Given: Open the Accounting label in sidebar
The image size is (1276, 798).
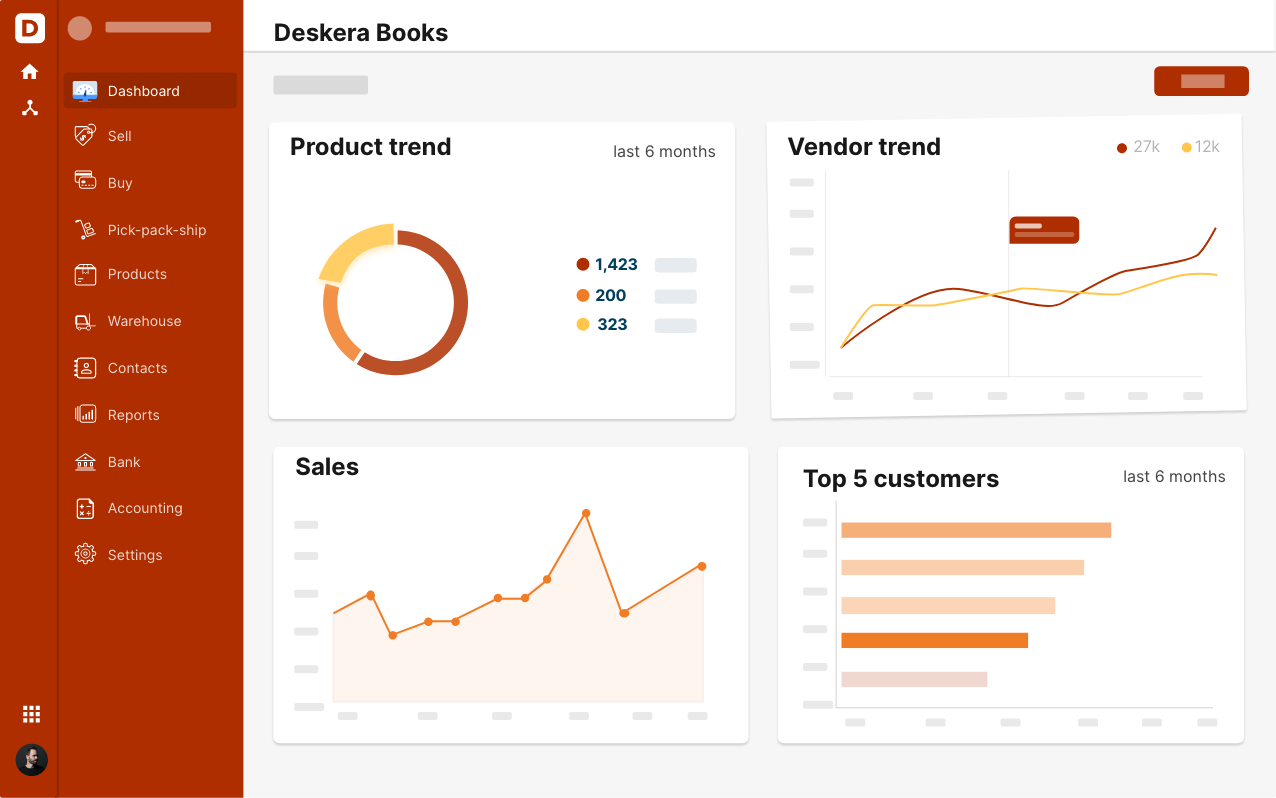Looking at the screenshot, I should (x=145, y=508).
